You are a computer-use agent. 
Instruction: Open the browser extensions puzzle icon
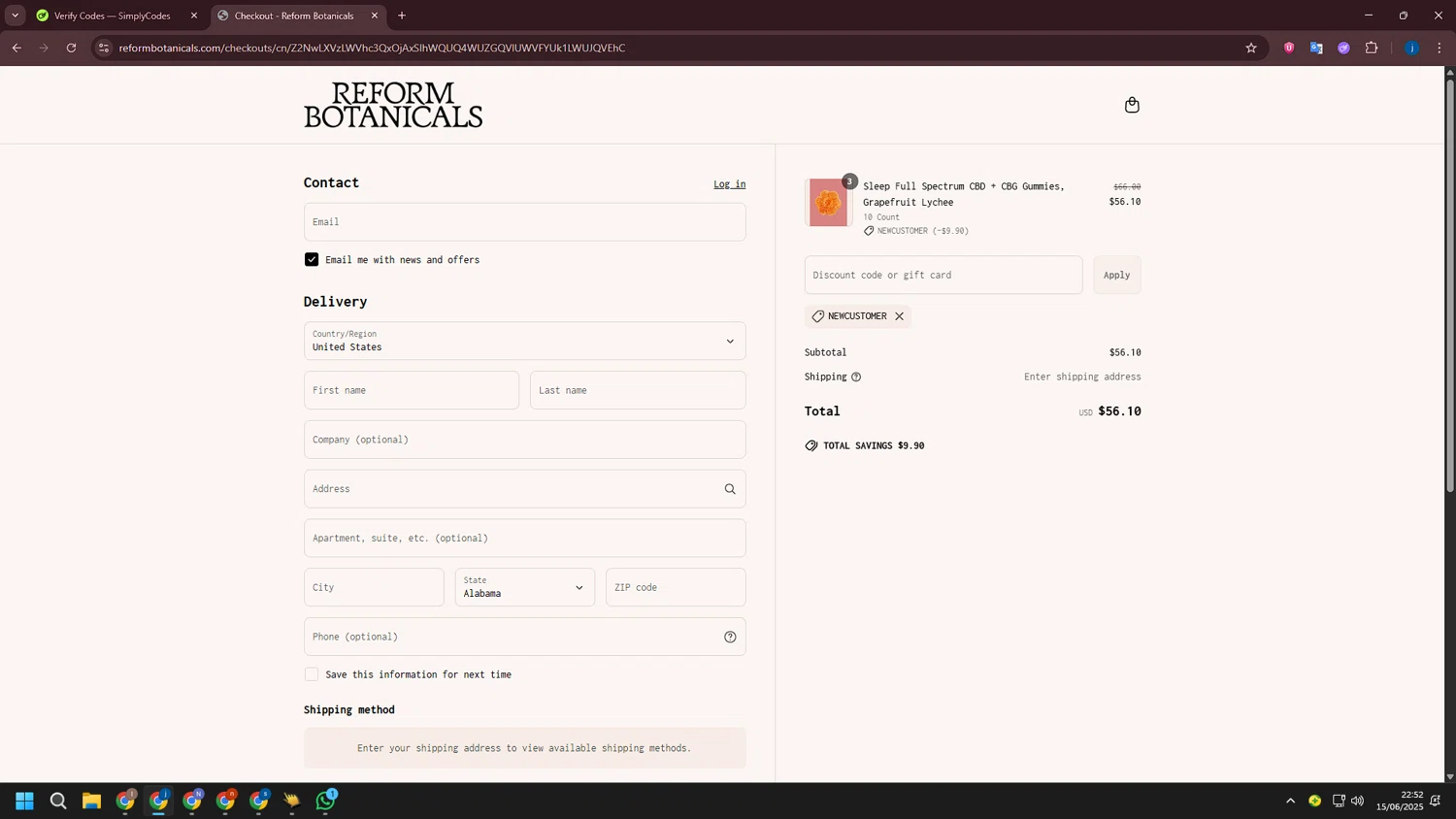1372,48
